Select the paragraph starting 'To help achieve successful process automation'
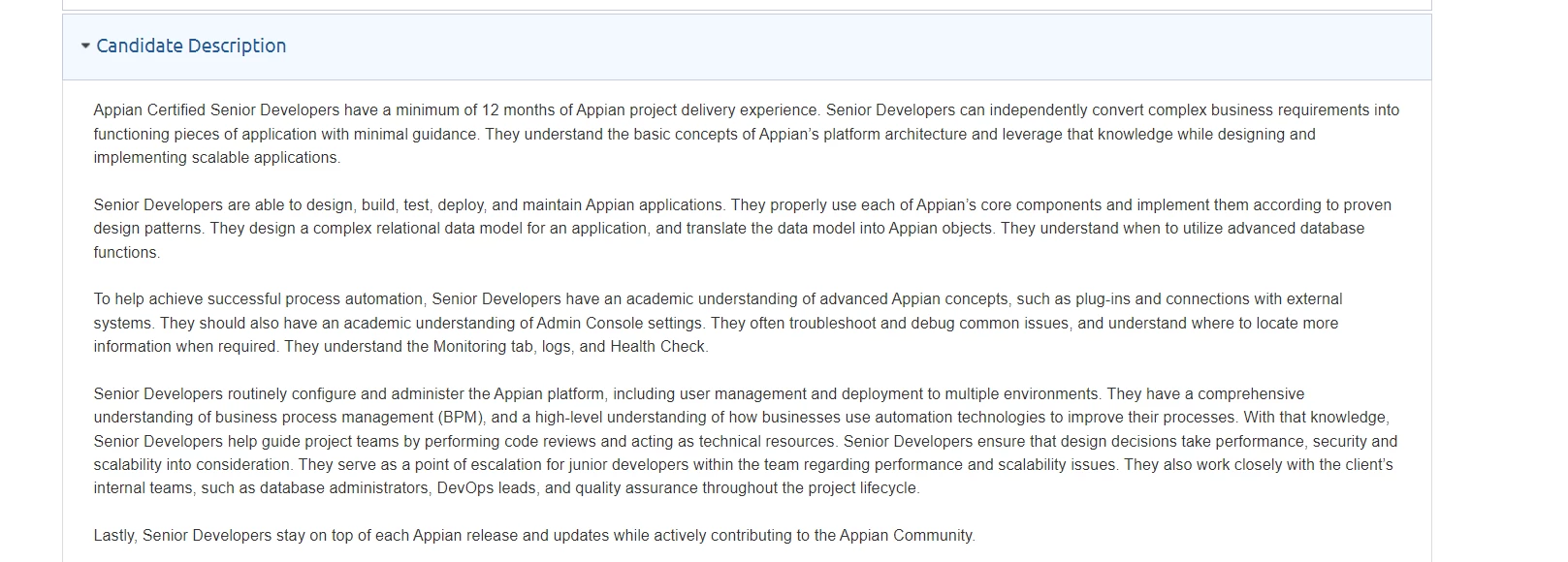1568x562 pixels. point(718,323)
